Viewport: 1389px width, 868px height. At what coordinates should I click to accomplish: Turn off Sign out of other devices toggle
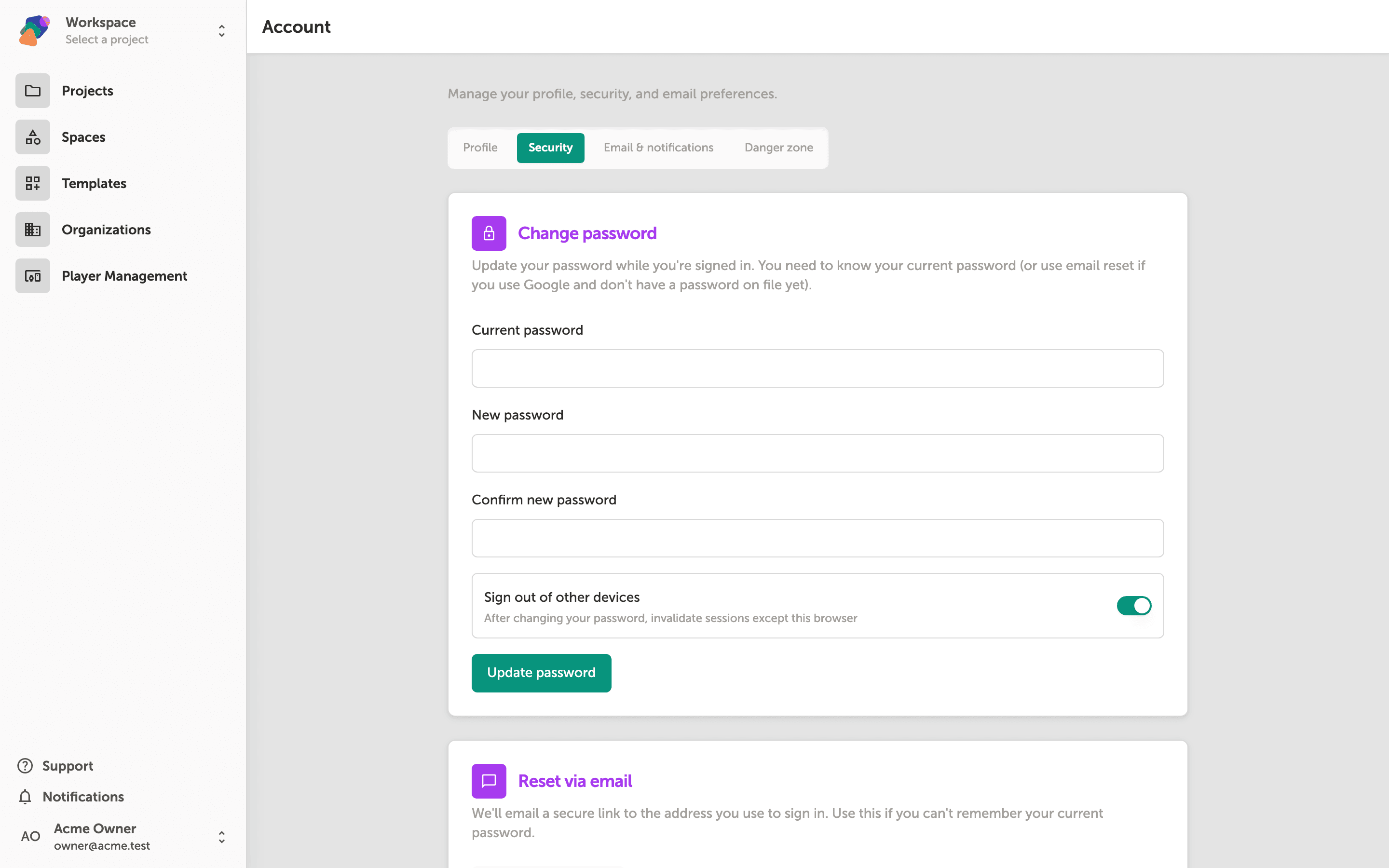pyautogui.click(x=1133, y=606)
